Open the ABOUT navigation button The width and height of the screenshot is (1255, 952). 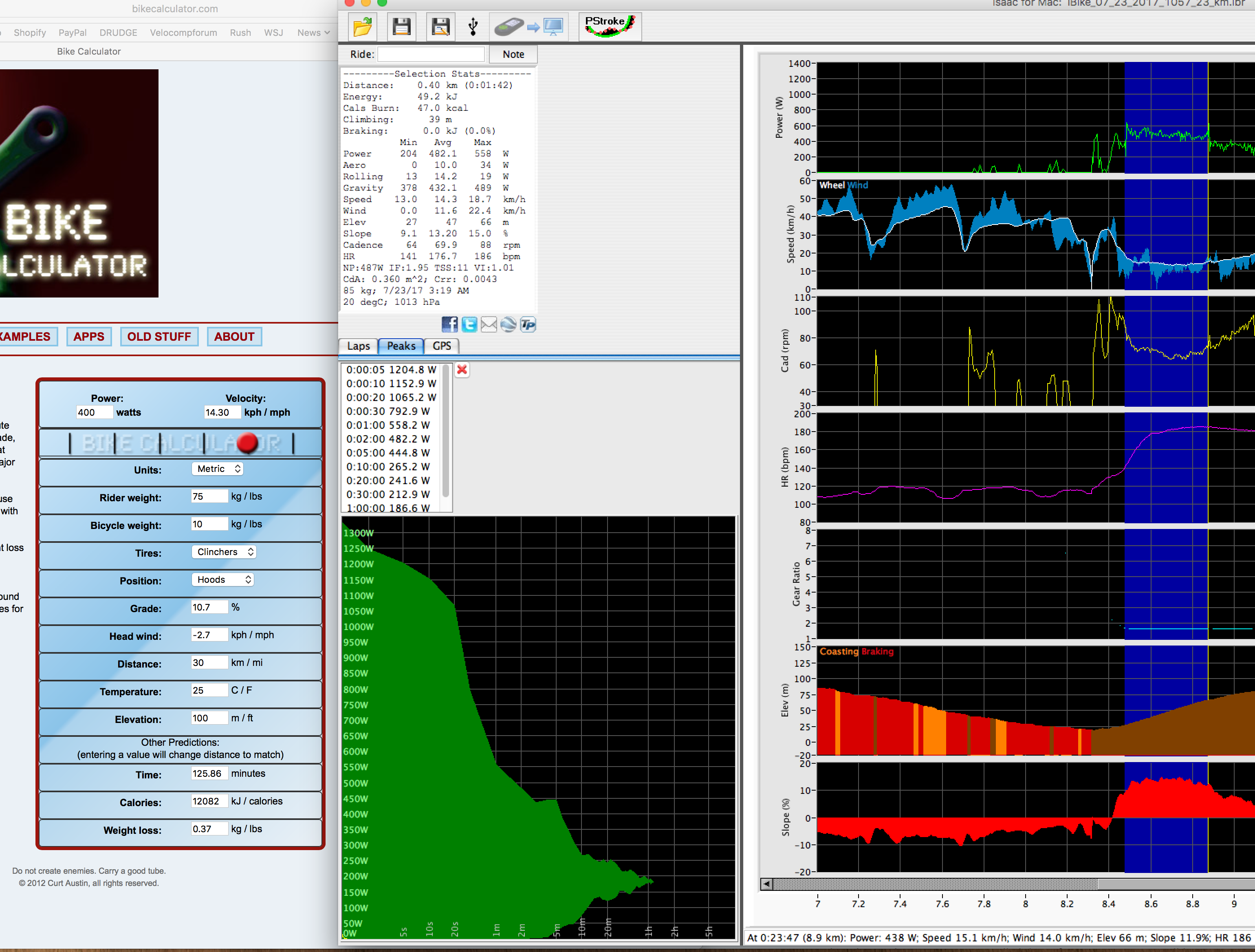234,337
